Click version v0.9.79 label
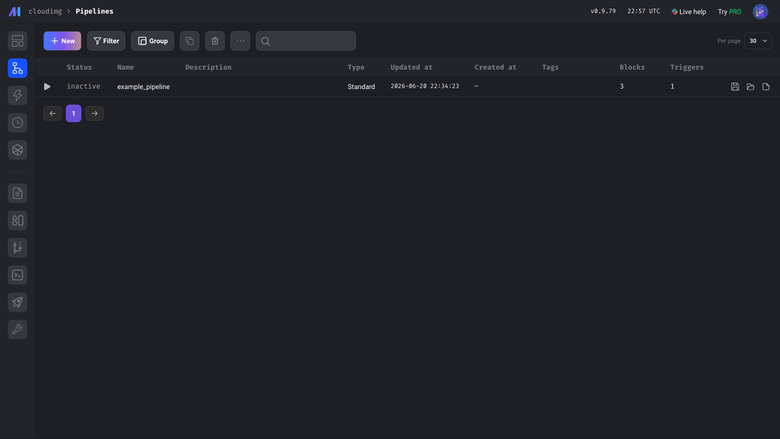The width and height of the screenshot is (780, 439). click(x=603, y=11)
